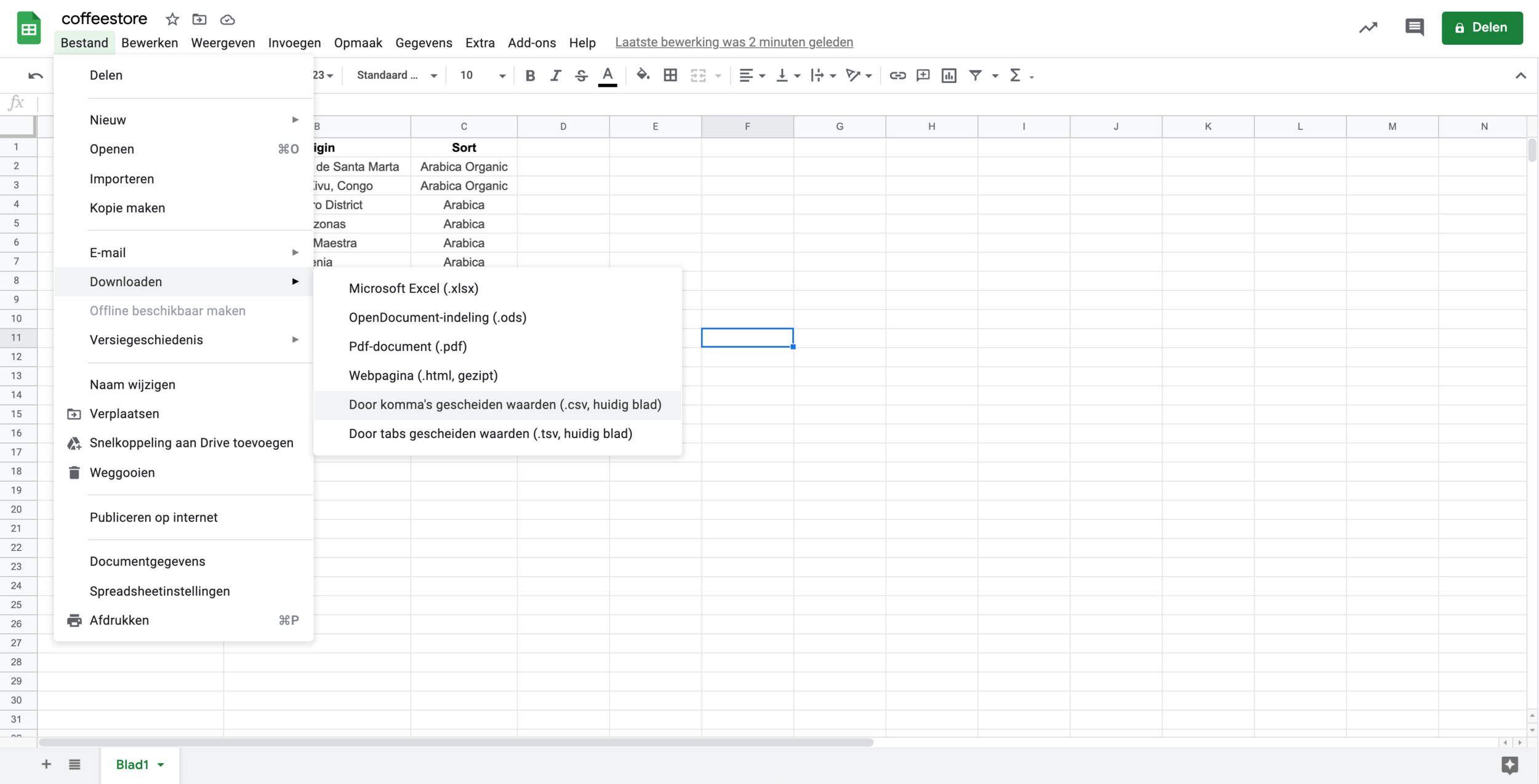Viewport: 1539px width, 784px height.
Task: Toggle italic formatting
Action: tap(556, 75)
